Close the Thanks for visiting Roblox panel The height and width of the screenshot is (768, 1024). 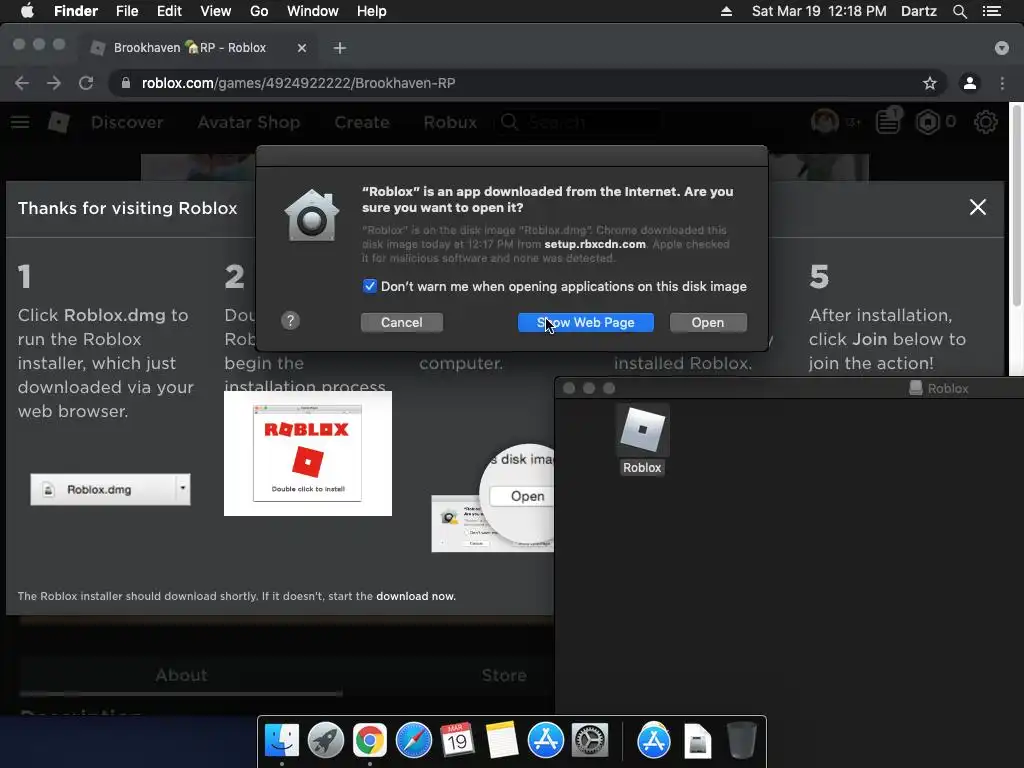[978, 207]
